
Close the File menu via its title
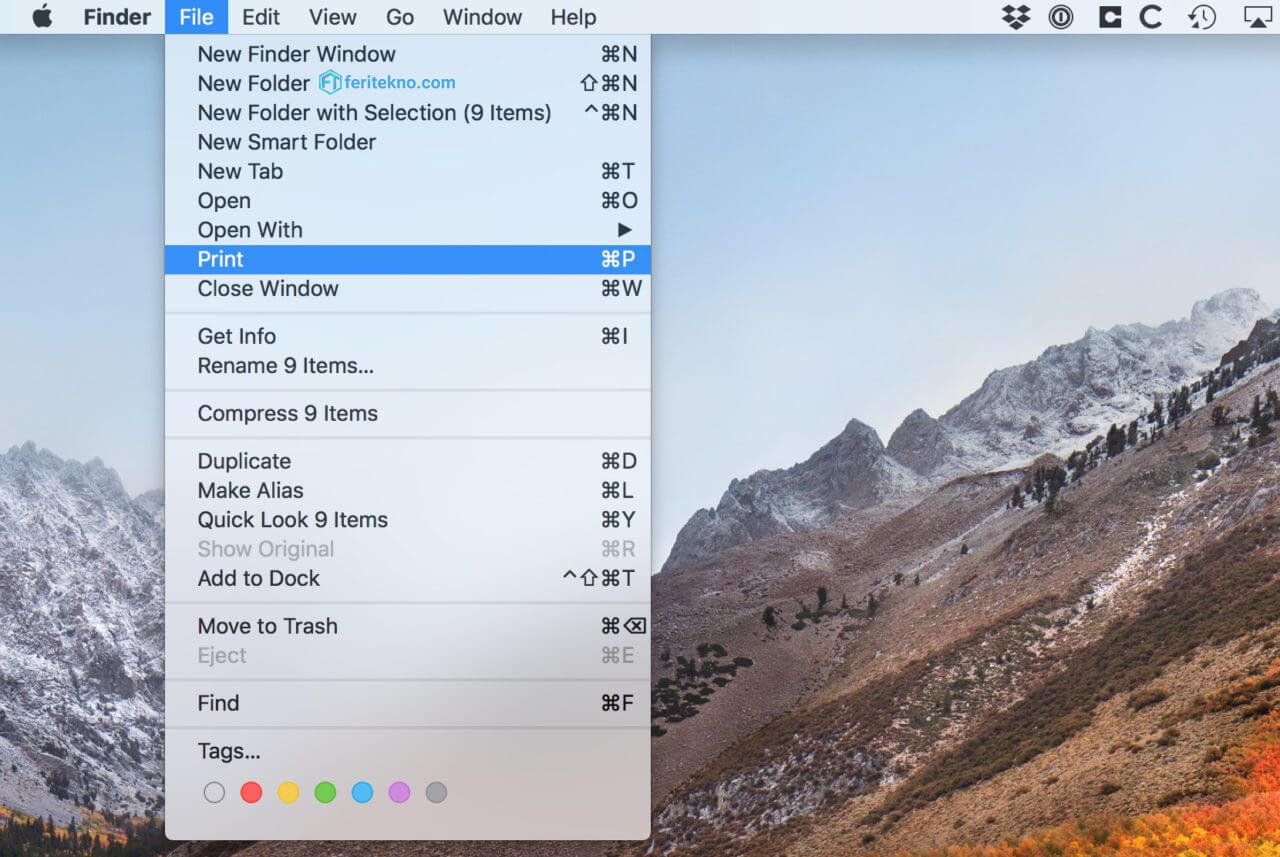196,17
